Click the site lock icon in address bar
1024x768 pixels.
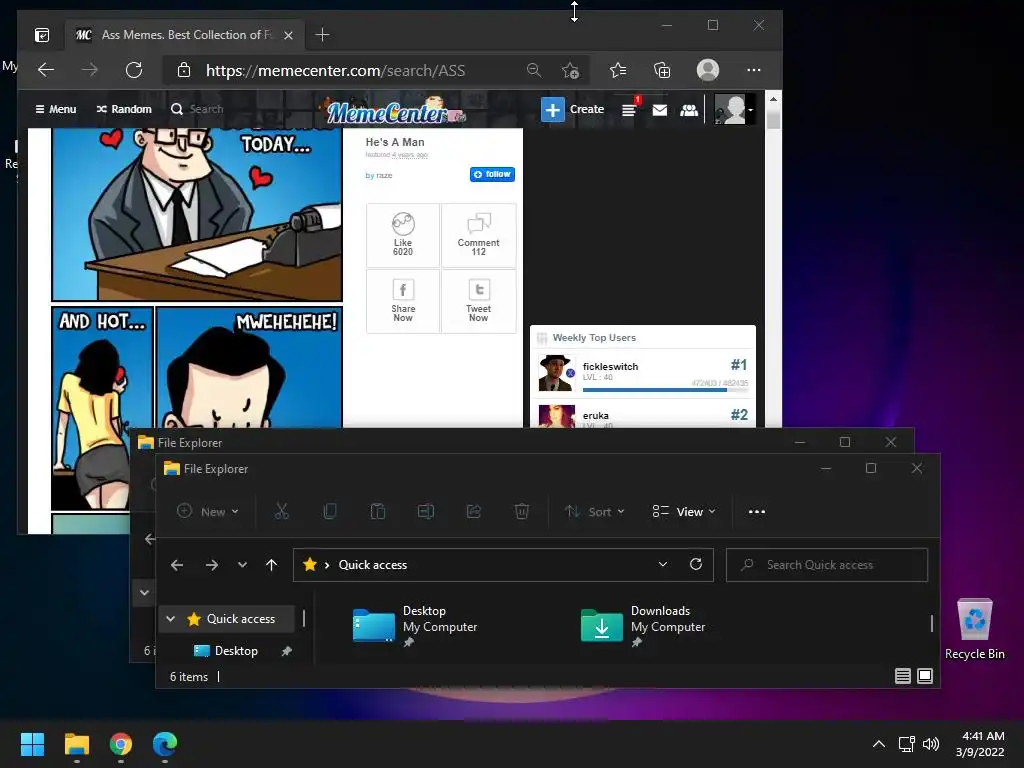click(x=184, y=70)
